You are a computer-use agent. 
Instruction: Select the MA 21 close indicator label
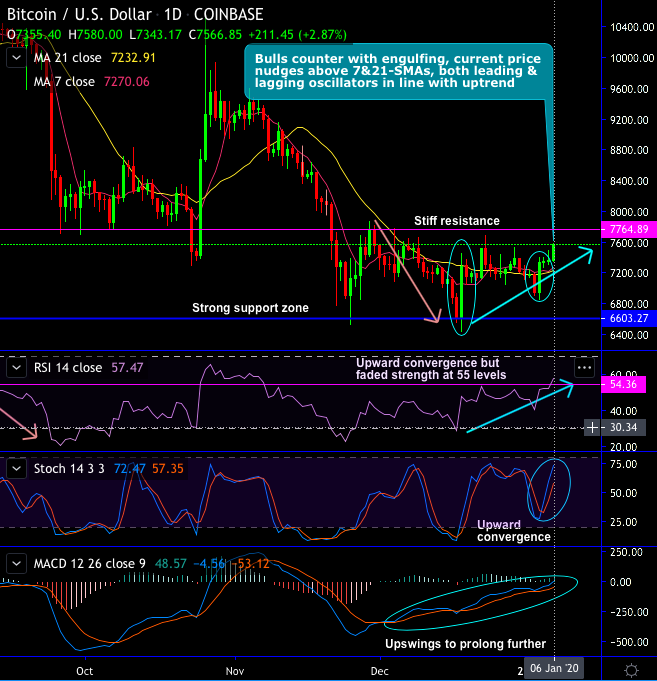68,58
